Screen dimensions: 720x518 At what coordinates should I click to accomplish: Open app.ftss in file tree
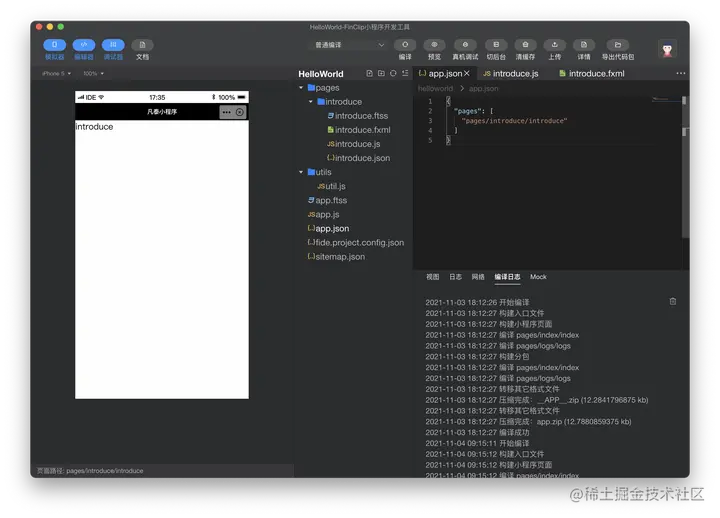click(x=327, y=200)
